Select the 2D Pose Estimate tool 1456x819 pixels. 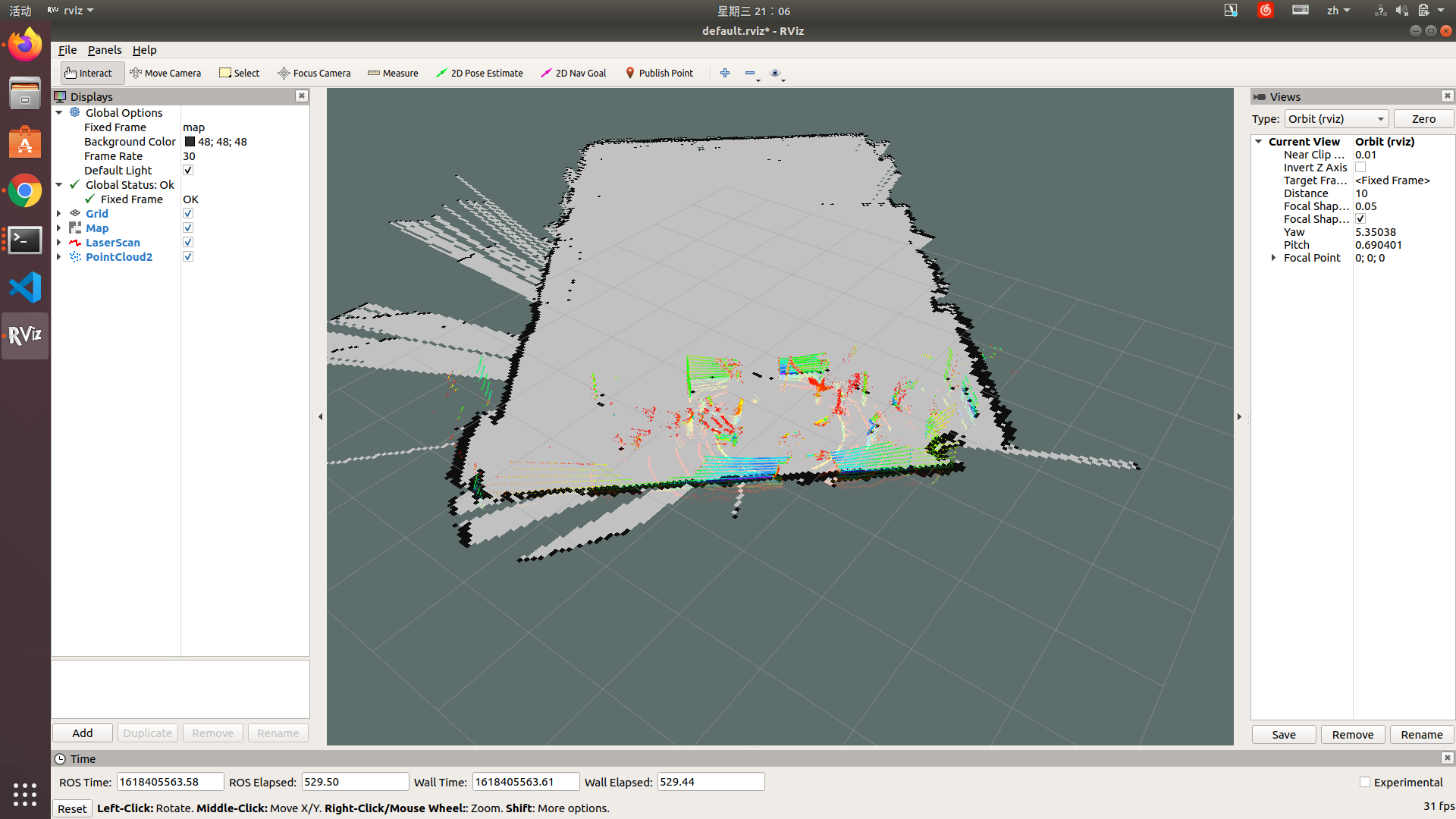(x=479, y=73)
